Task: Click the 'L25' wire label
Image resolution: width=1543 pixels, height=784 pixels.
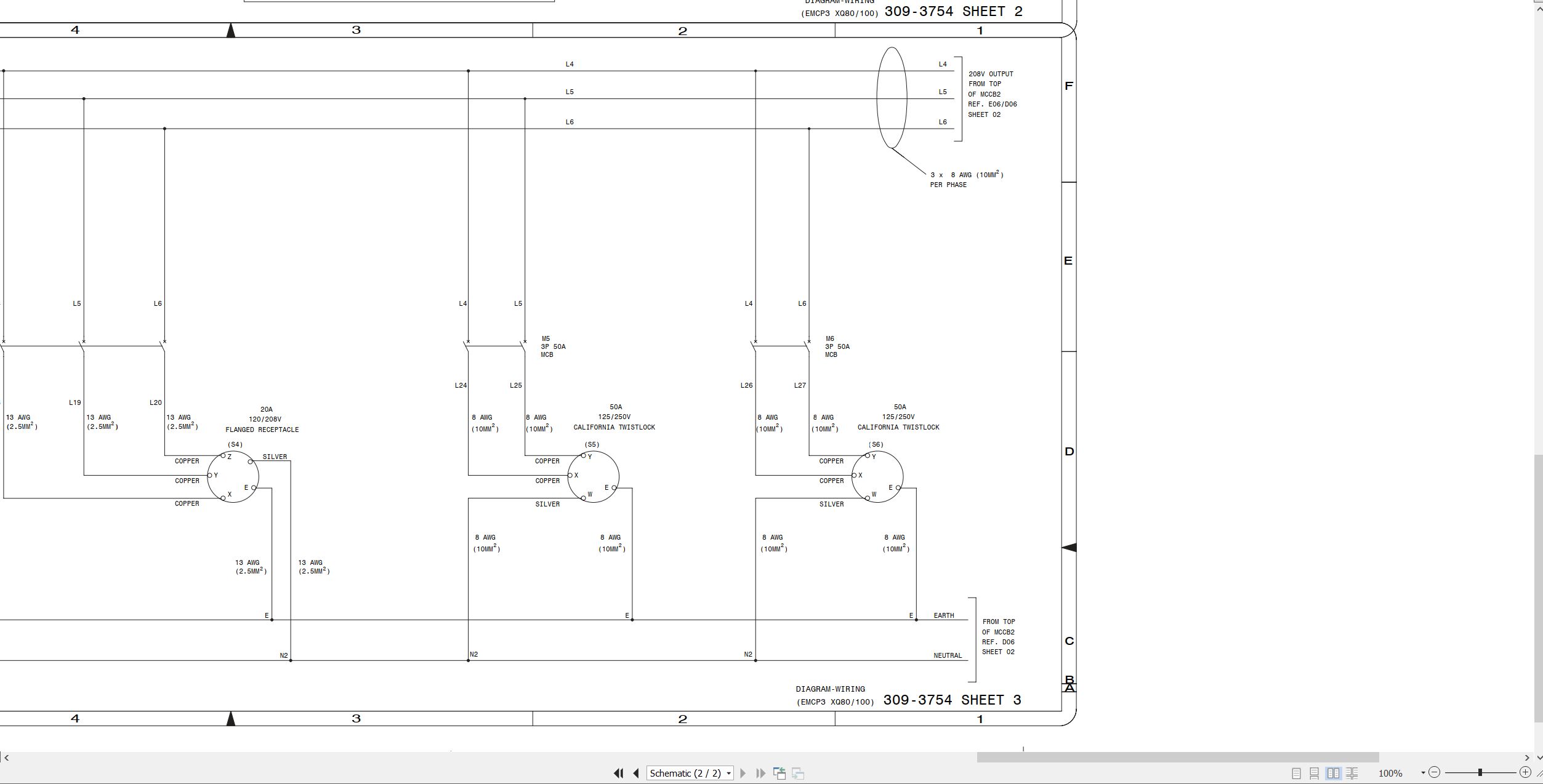Action: pos(515,385)
